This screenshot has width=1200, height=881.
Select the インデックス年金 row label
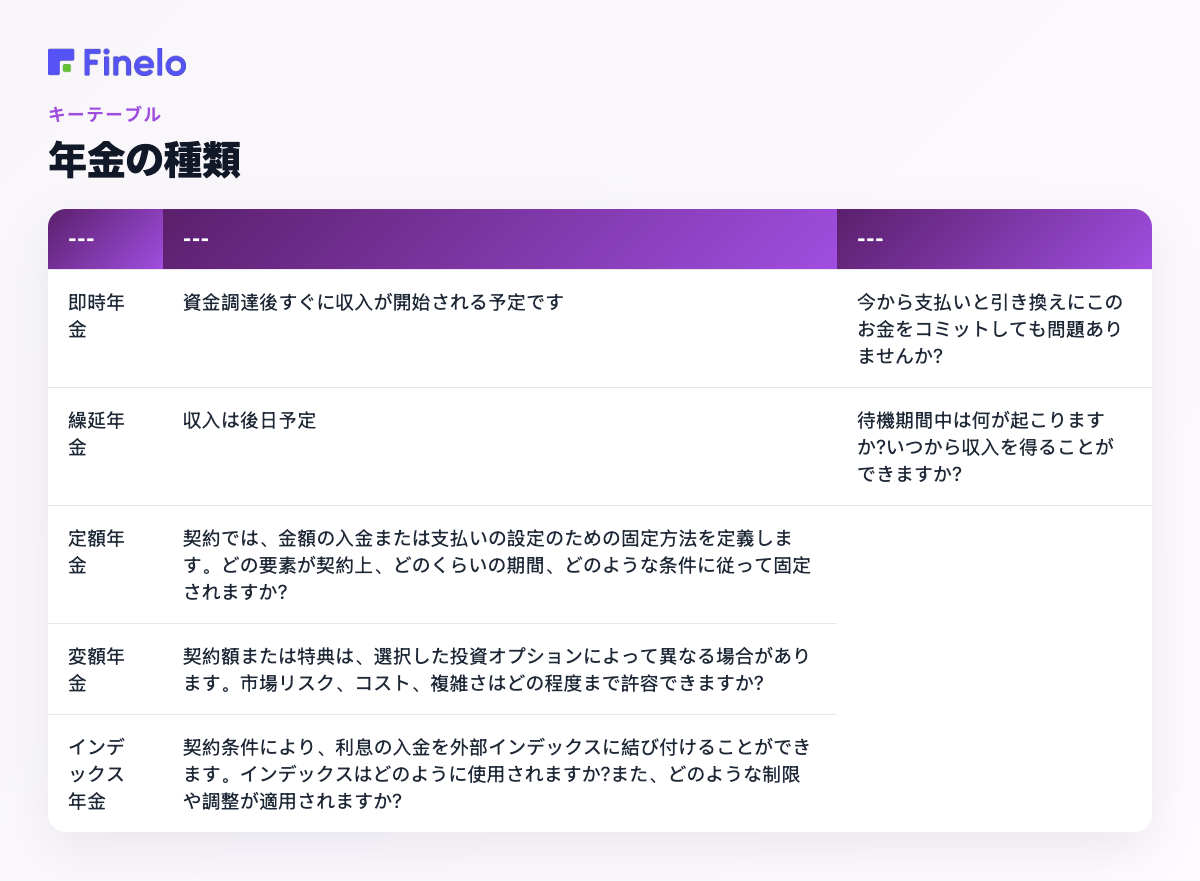96,774
